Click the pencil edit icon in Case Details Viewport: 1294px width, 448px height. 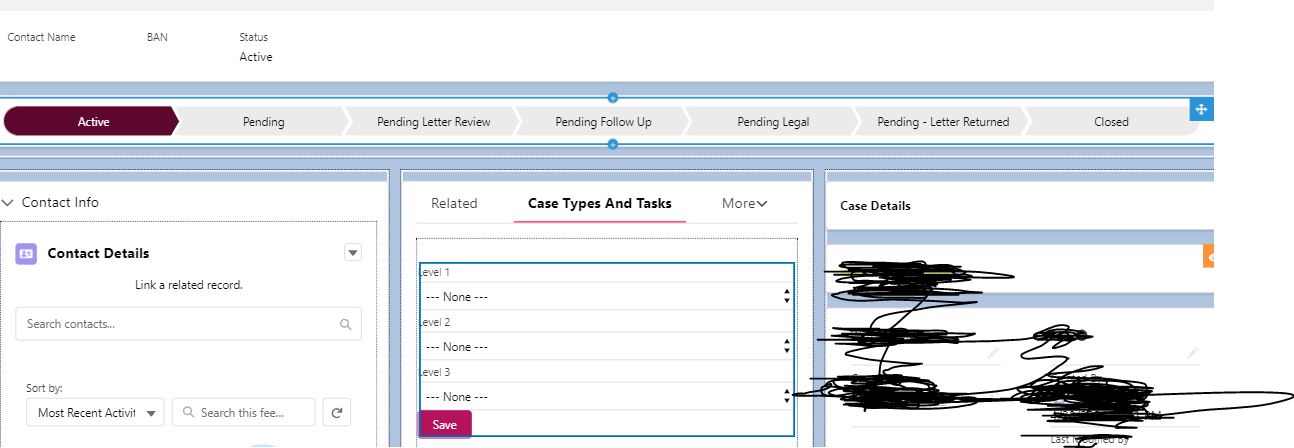[992, 353]
